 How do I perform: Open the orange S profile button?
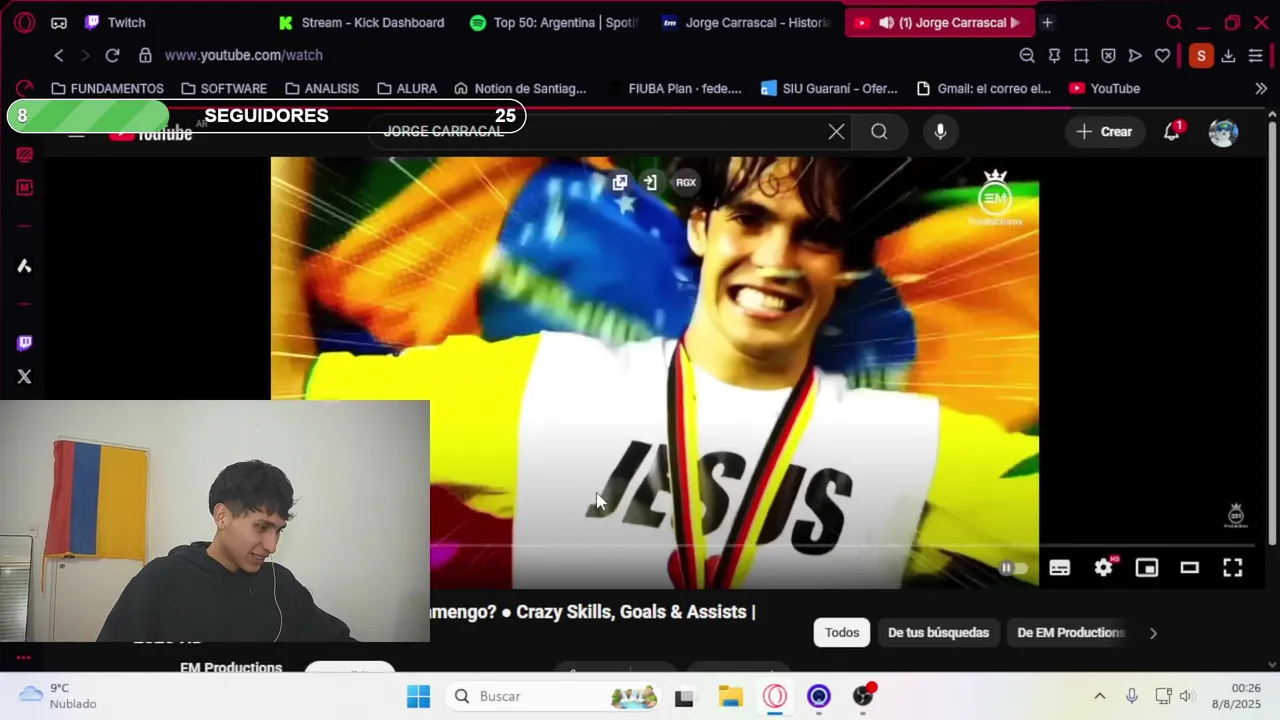[1201, 56]
